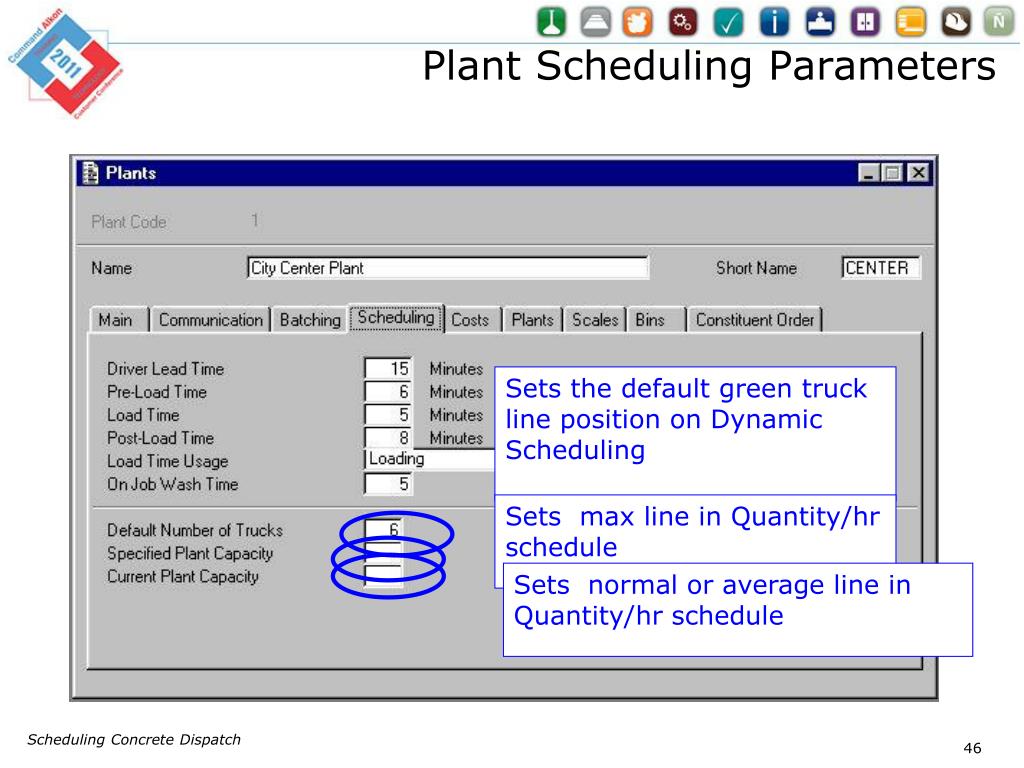
Task: Click the Post-Load Time label
Action: pos(161,438)
